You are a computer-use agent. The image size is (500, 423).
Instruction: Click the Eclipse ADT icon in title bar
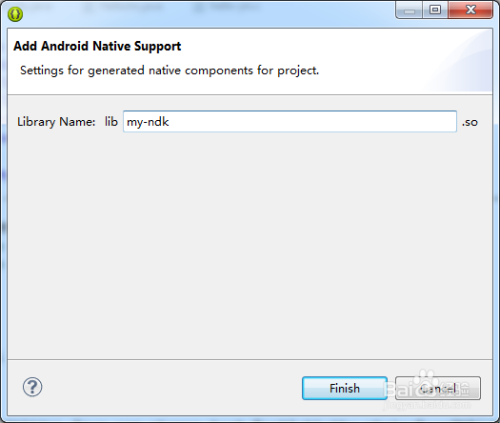pyautogui.click(x=15, y=14)
